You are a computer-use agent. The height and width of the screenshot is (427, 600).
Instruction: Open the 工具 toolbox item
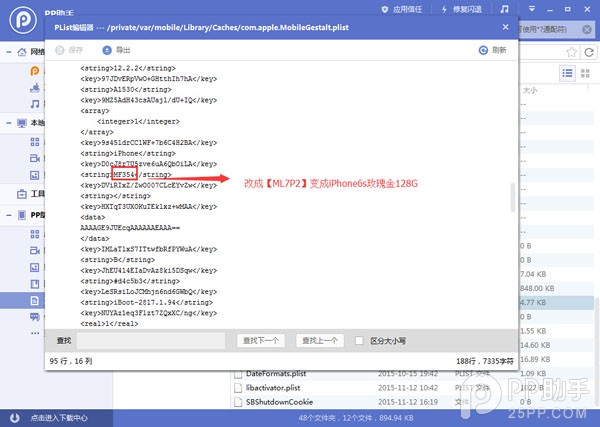click(x=31, y=194)
